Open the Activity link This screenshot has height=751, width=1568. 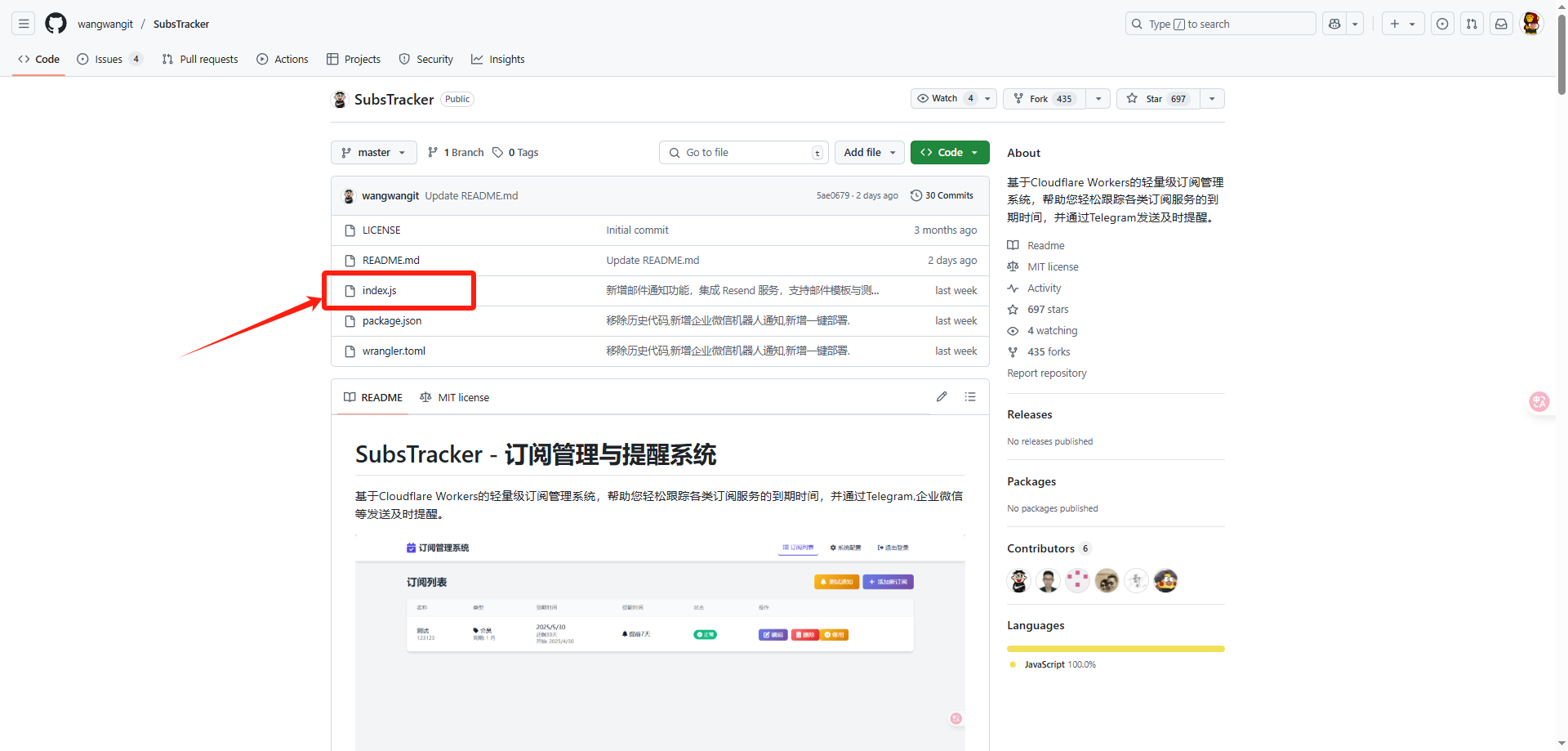[x=1034, y=288]
